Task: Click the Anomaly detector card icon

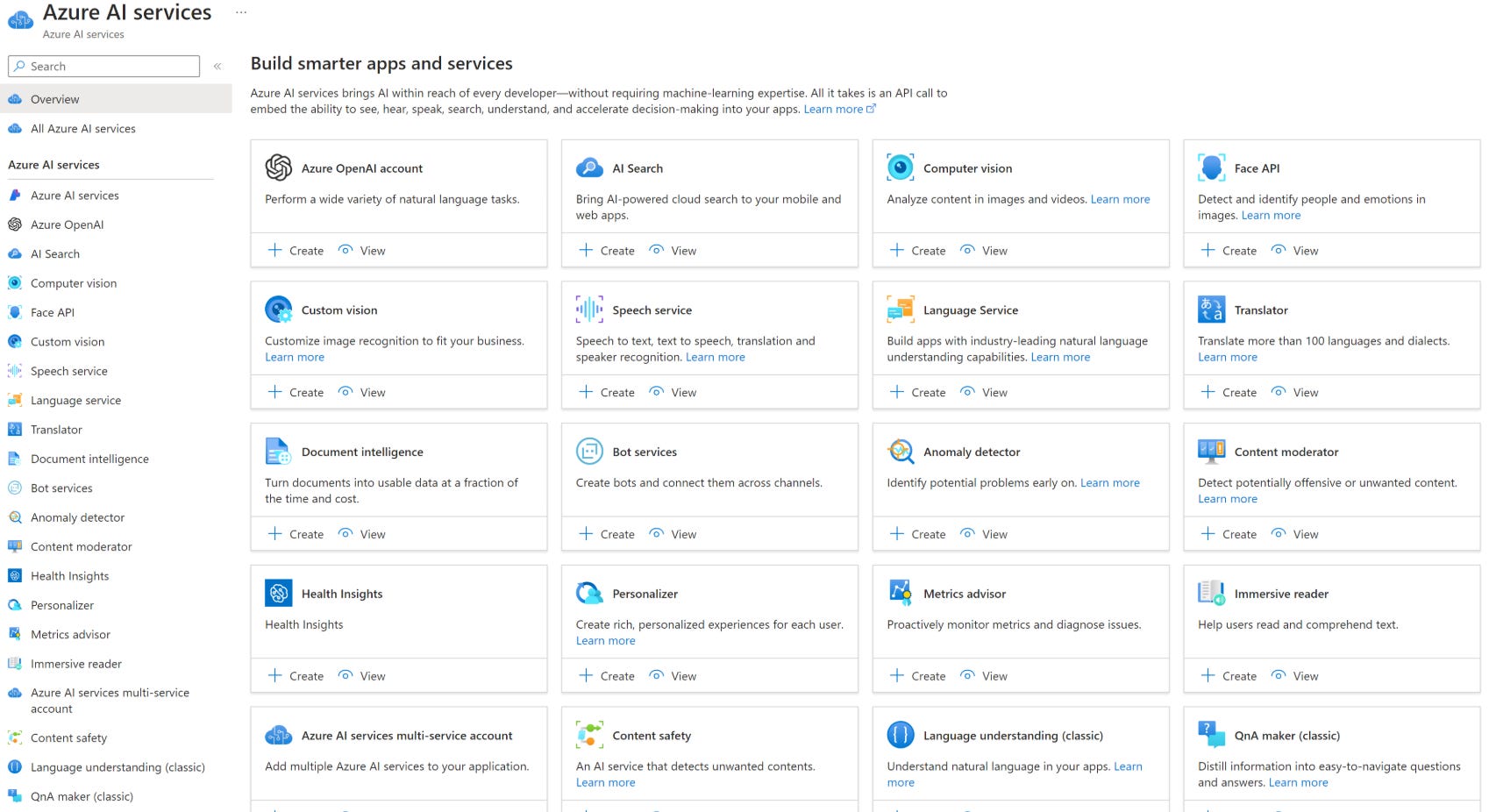Action: (x=901, y=452)
